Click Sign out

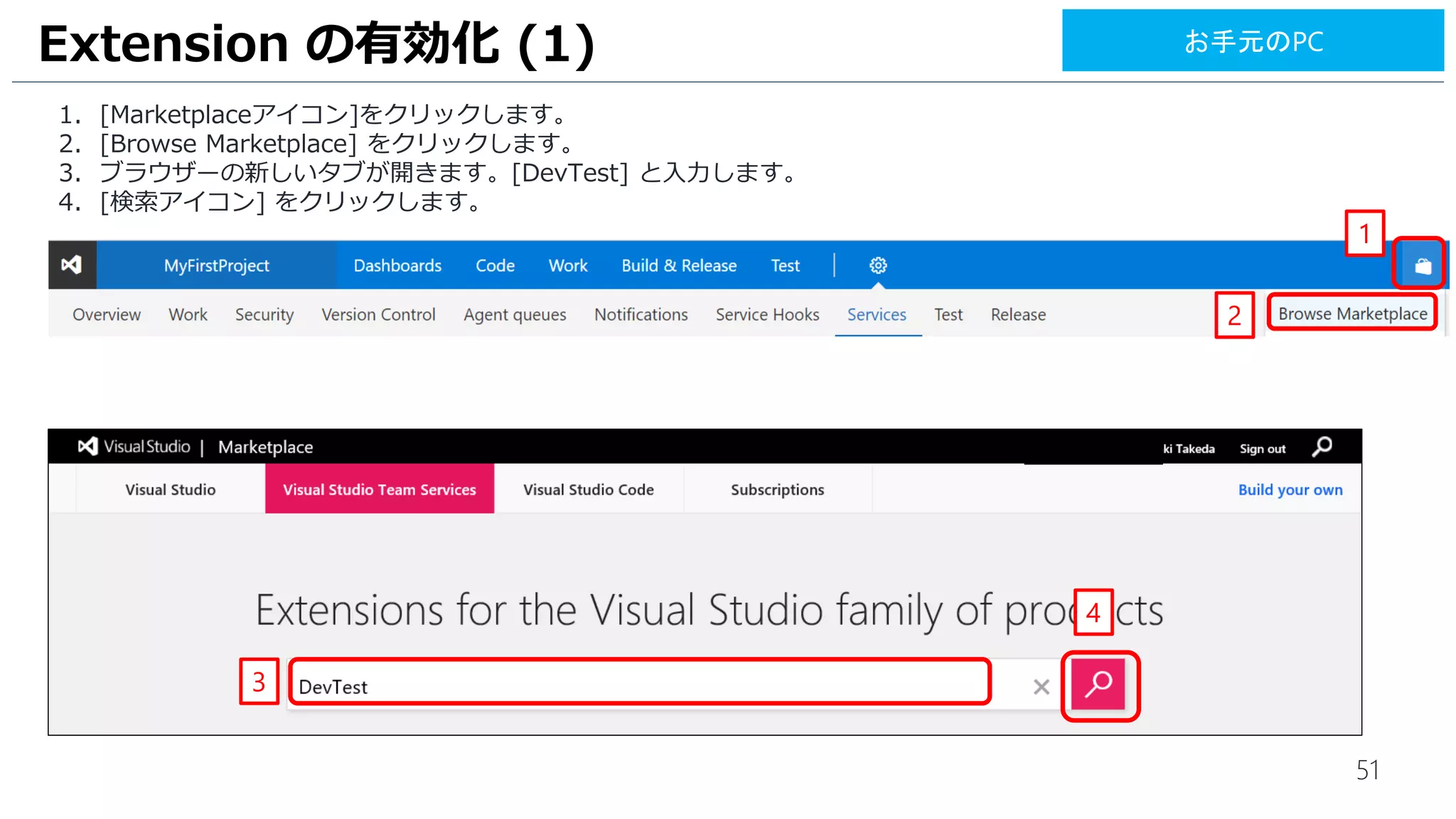1263,449
